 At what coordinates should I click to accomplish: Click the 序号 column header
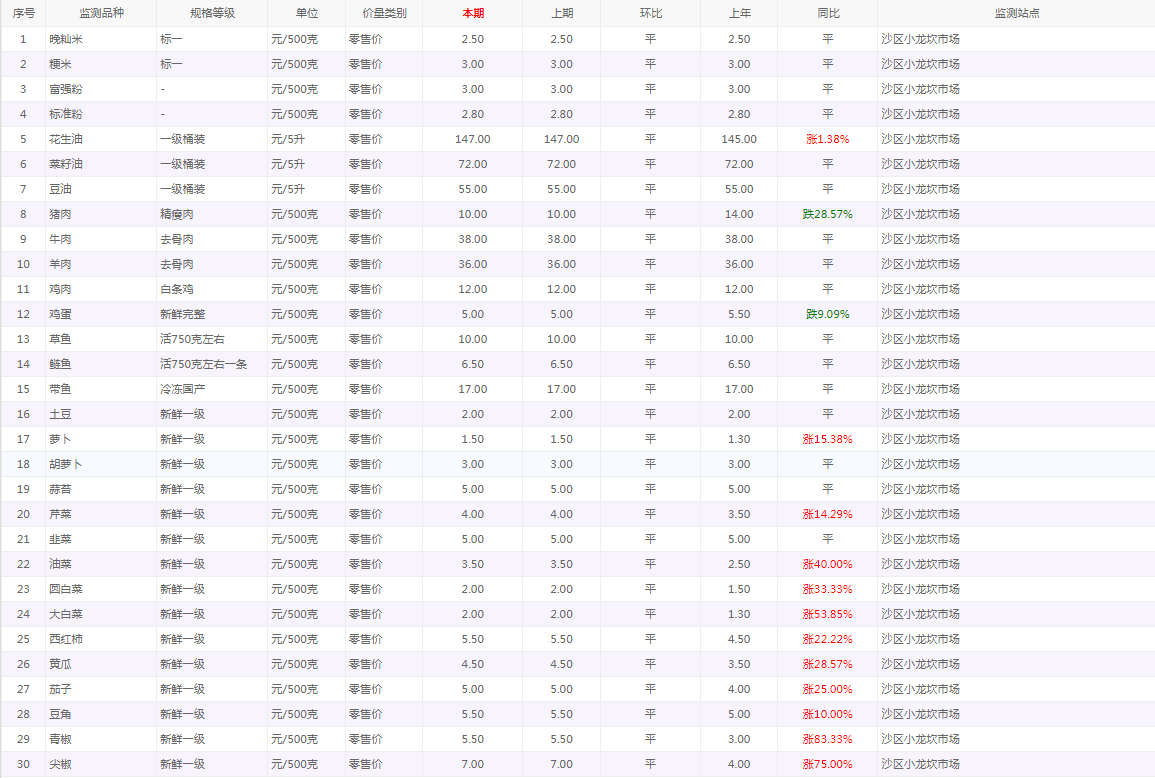point(23,13)
